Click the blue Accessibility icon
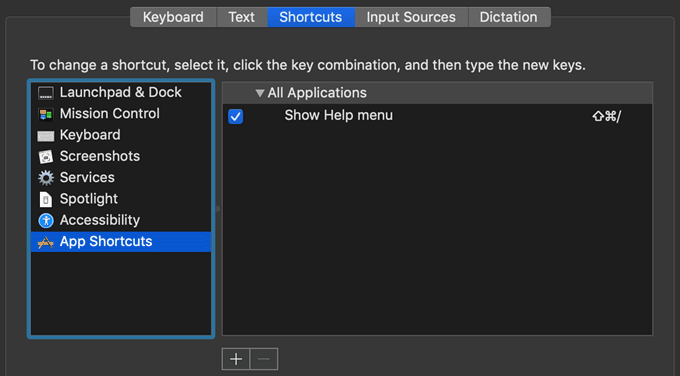680x376 pixels. [x=46, y=220]
